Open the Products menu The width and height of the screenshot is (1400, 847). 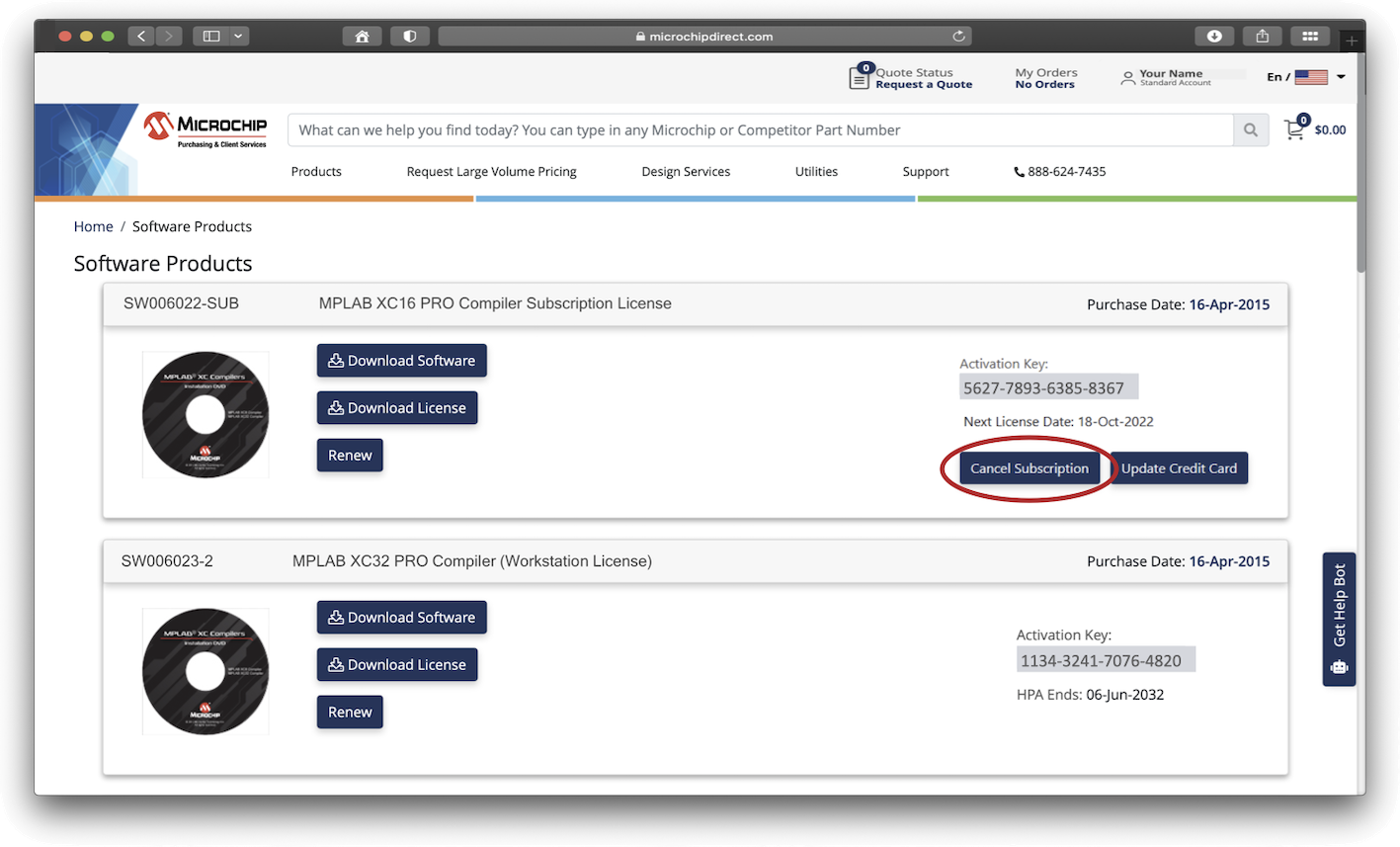click(x=316, y=172)
